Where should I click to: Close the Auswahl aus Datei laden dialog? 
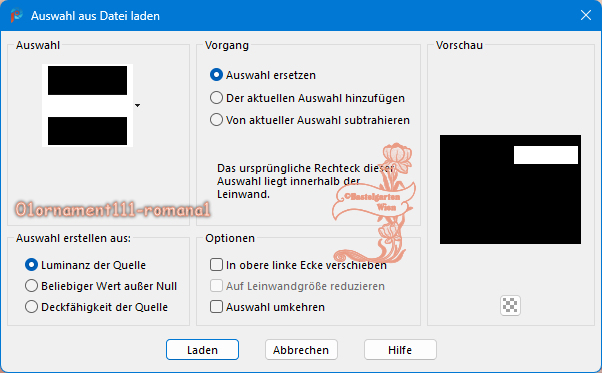coord(585,15)
